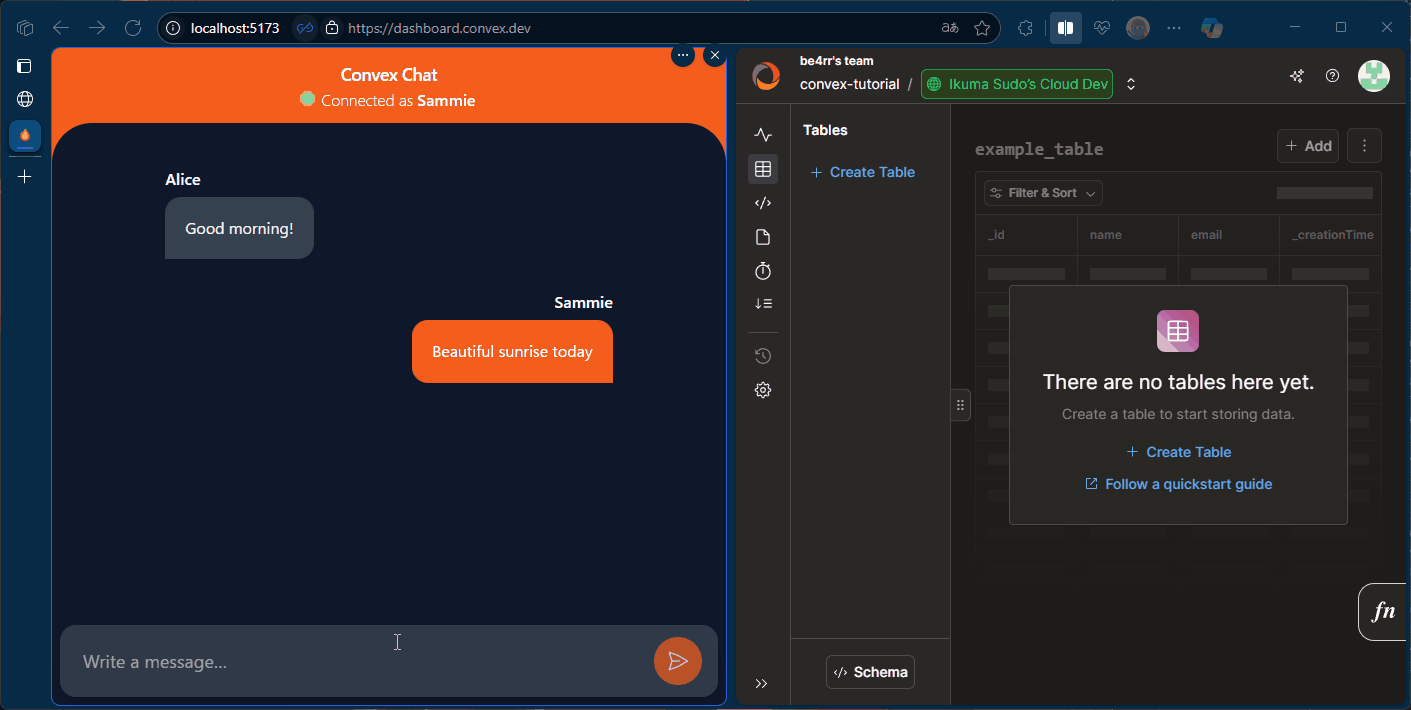Click the Beautiful sunrise today message bubble
This screenshot has height=710, width=1411.
tap(512, 351)
